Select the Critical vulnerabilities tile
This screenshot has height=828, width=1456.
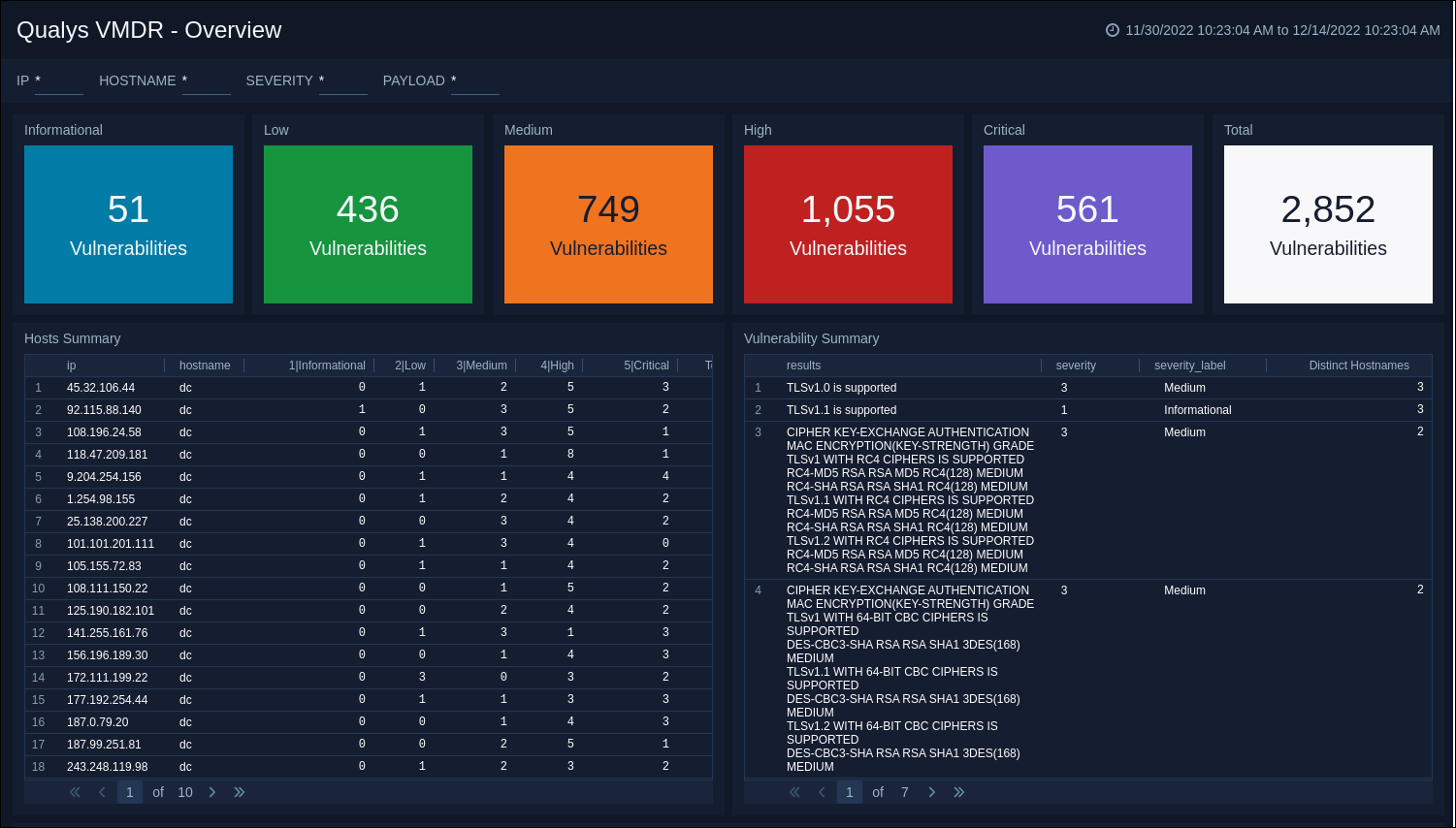click(1087, 224)
